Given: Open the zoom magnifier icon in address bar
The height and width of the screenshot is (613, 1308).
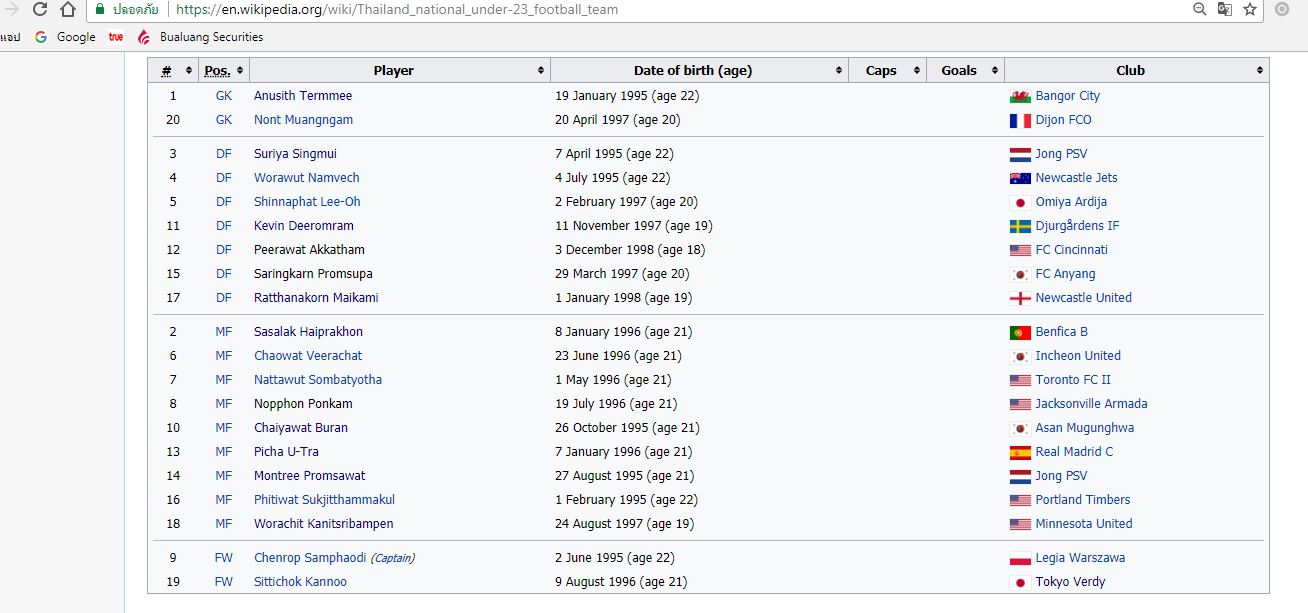Looking at the screenshot, I should click(x=1200, y=9).
